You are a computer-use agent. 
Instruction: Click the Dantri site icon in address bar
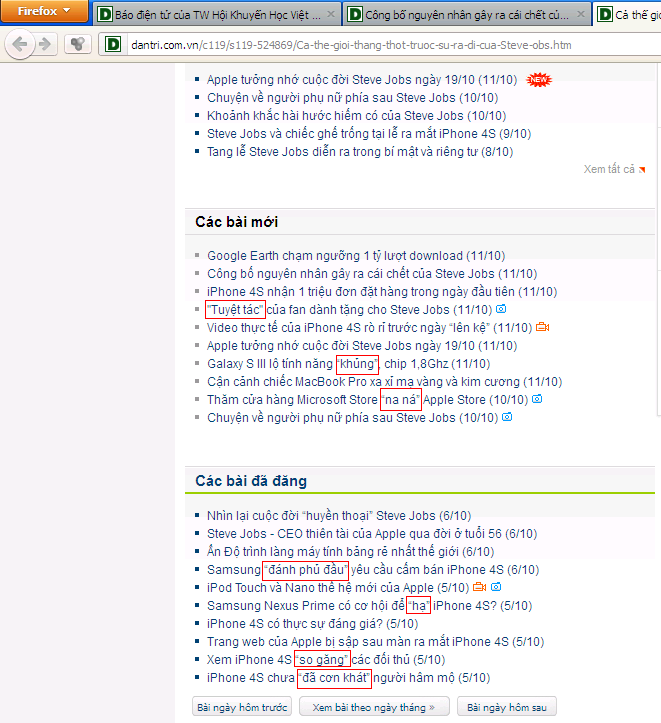point(113,45)
